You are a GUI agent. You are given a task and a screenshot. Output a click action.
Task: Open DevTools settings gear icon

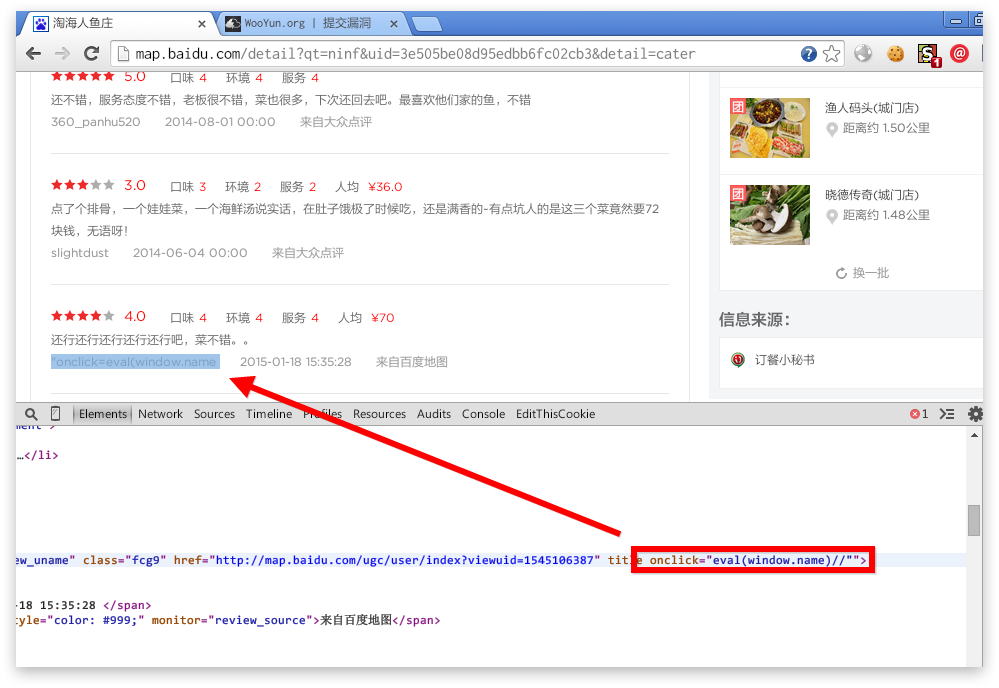point(975,414)
